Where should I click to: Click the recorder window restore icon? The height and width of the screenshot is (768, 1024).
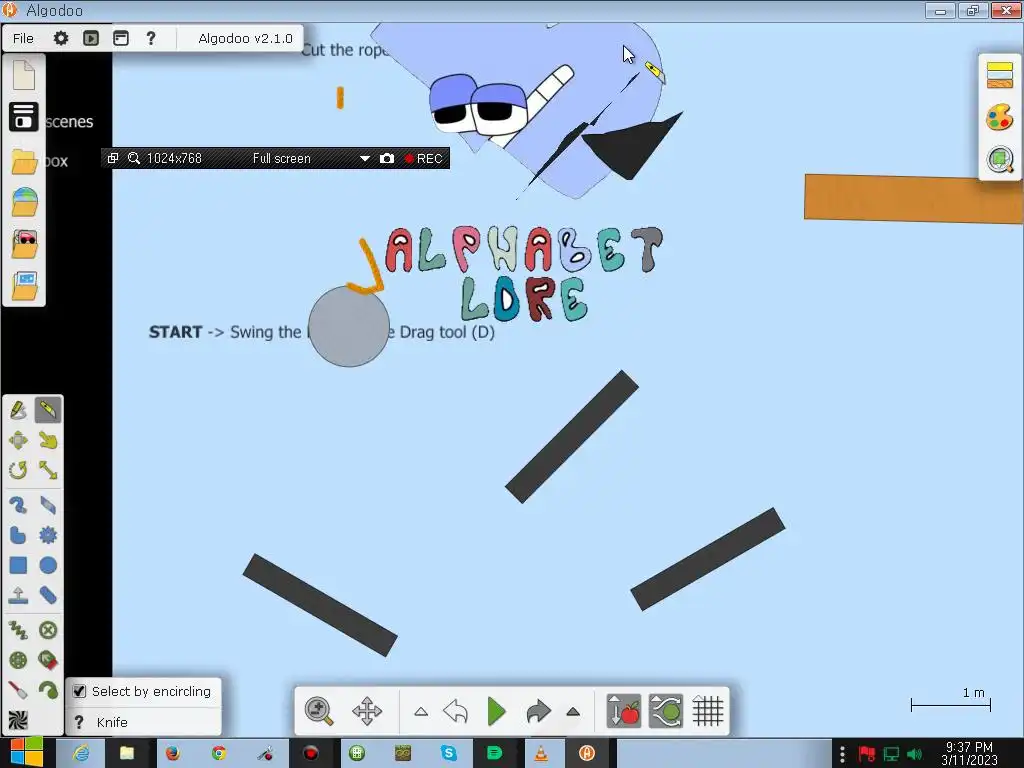[x=112, y=158]
